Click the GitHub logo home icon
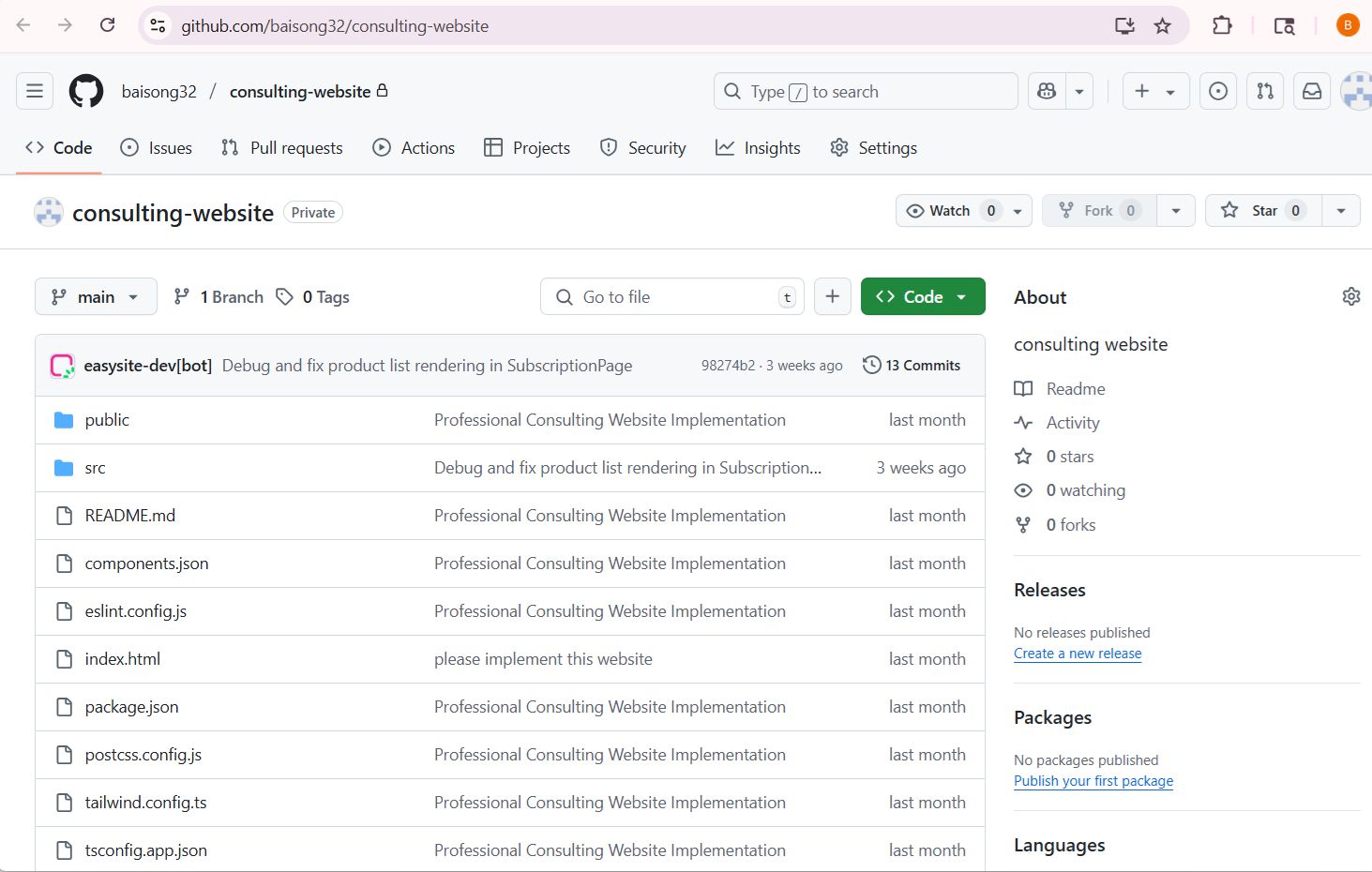Screen dimensions: 1372x872 coord(86,91)
